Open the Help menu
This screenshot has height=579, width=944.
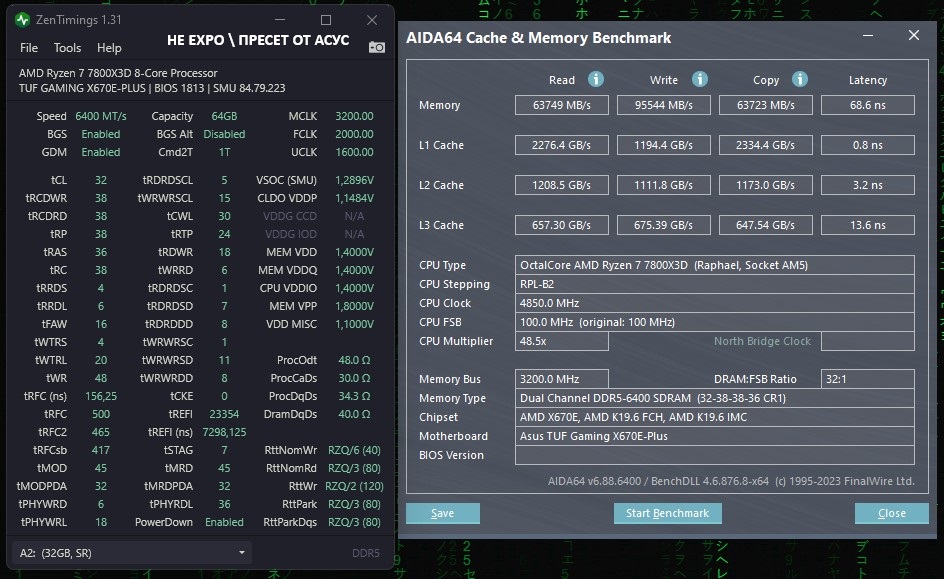pyautogui.click(x=109, y=48)
